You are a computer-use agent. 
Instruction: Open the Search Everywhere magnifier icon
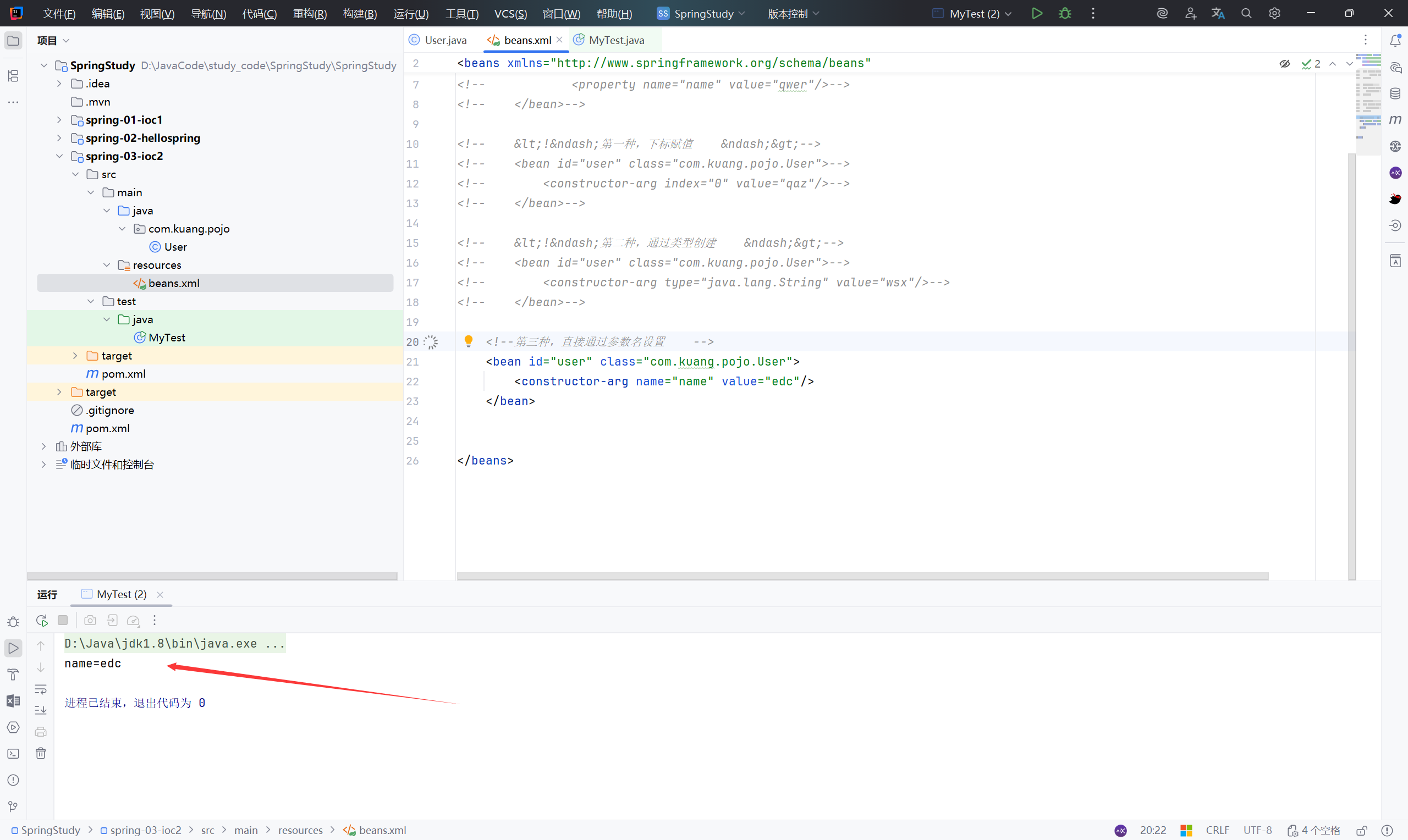[1246, 14]
